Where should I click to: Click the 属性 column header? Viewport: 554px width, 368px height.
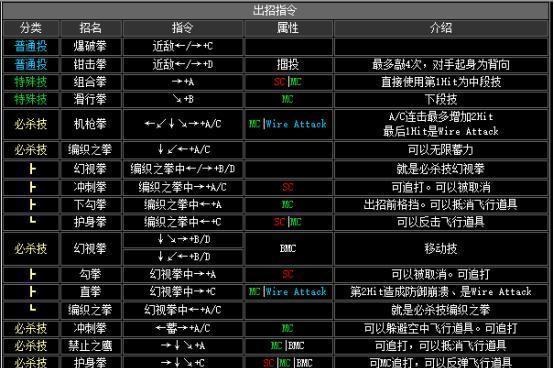[x=288, y=28]
